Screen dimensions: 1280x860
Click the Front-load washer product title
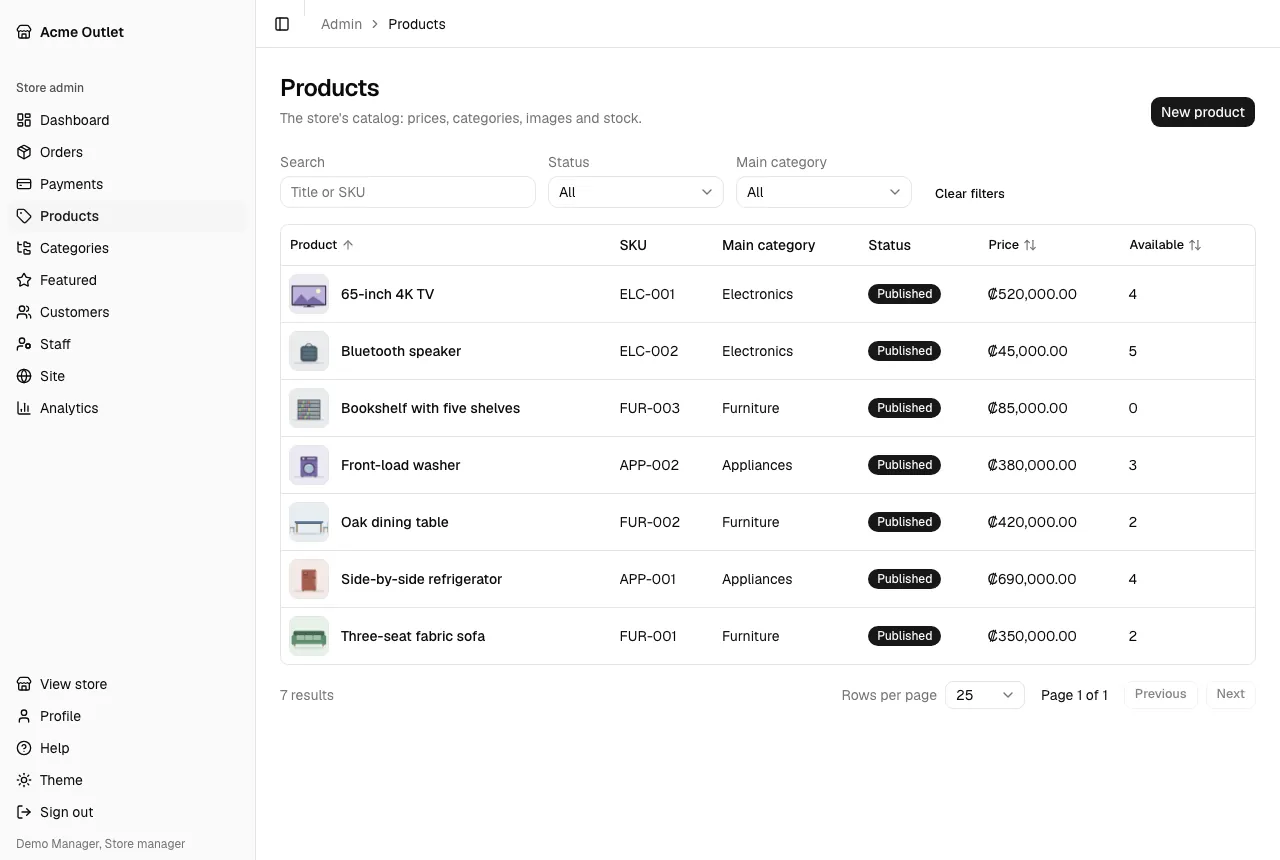click(x=401, y=465)
